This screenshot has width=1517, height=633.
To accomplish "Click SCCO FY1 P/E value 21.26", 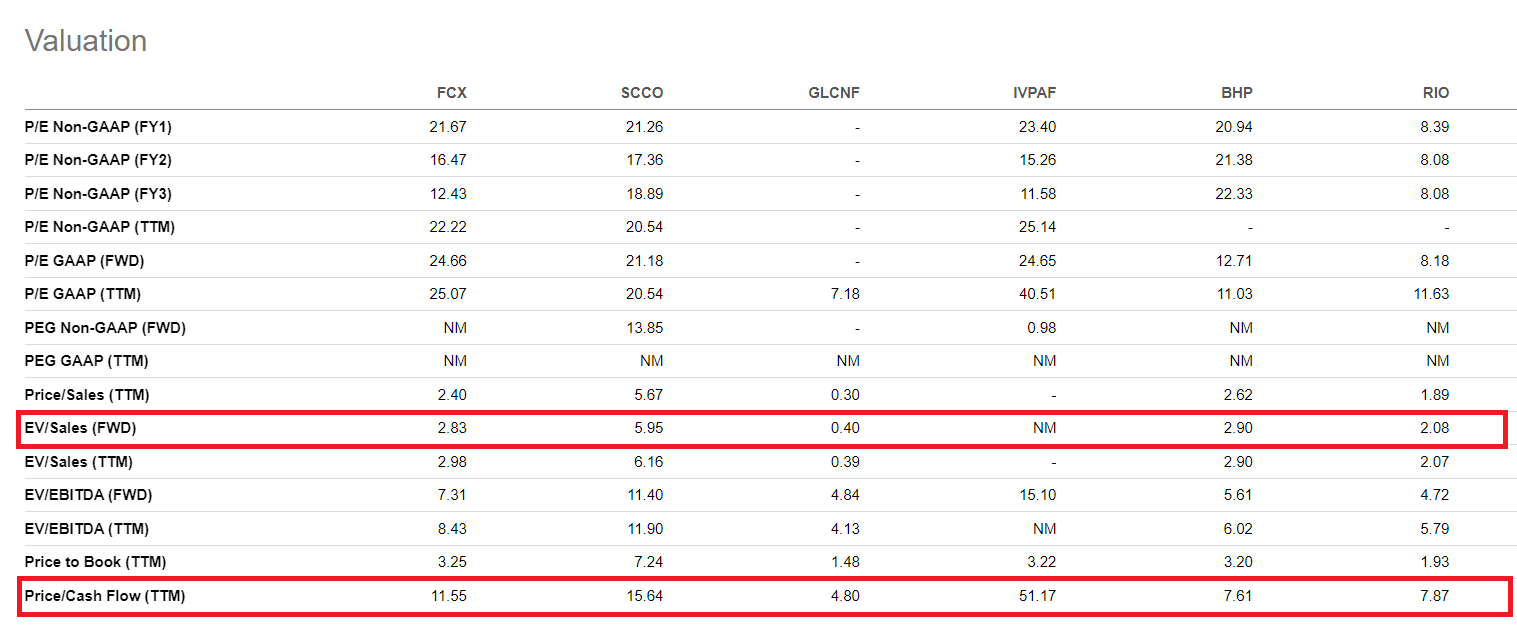I will [x=645, y=127].
